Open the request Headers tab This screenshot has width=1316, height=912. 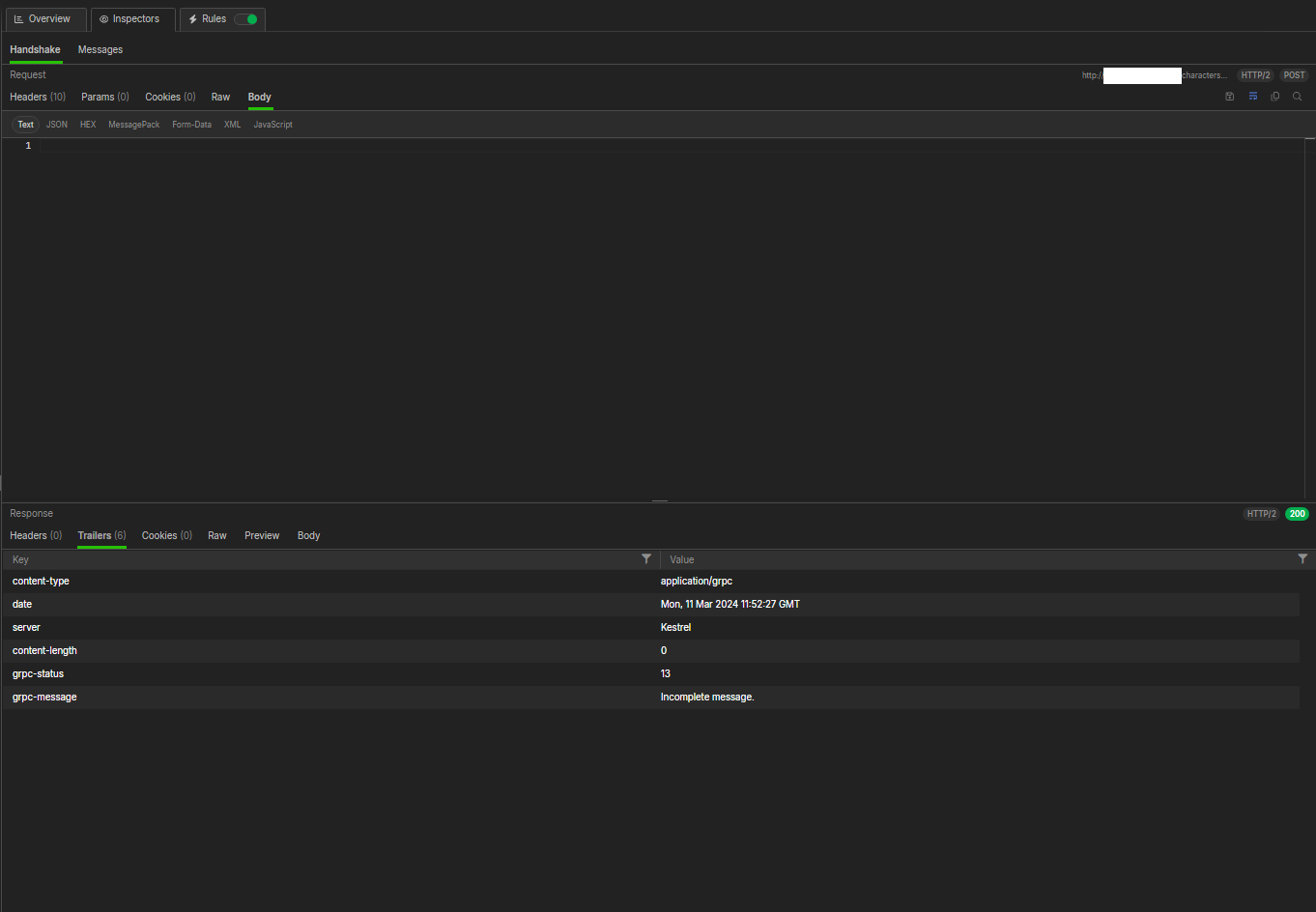click(x=37, y=97)
